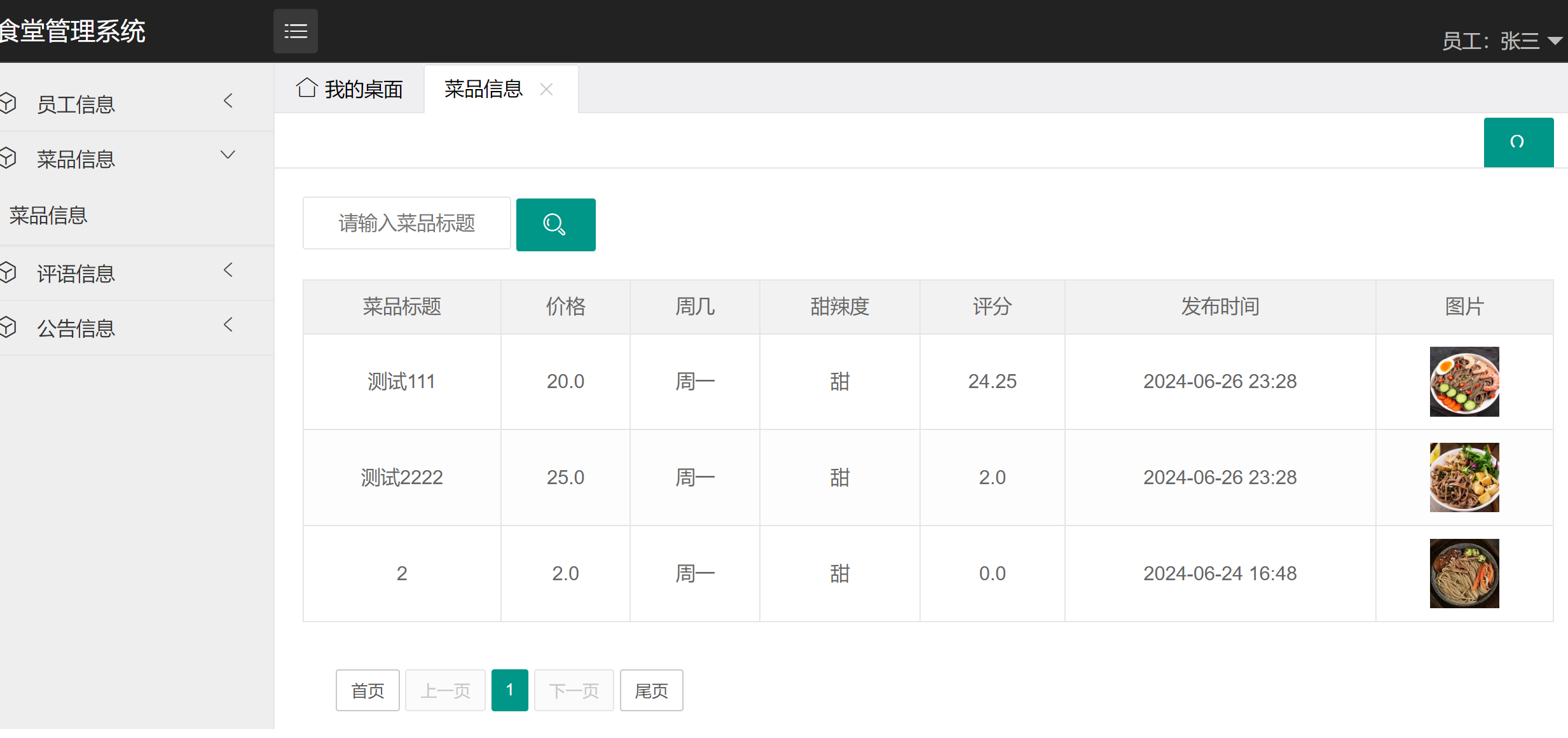The image size is (1568, 738).
Task: Click the 首页 pagination button
Action: tap(367, 690)
